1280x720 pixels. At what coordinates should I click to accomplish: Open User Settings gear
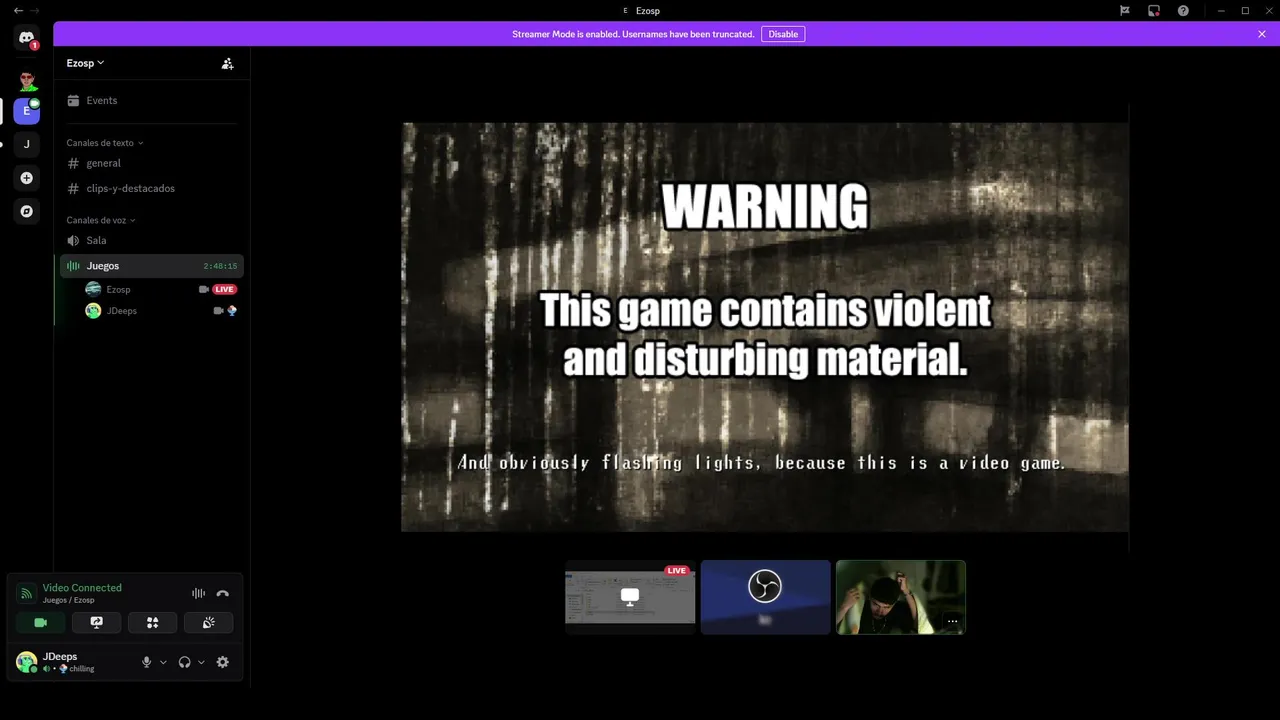[222, 662]
